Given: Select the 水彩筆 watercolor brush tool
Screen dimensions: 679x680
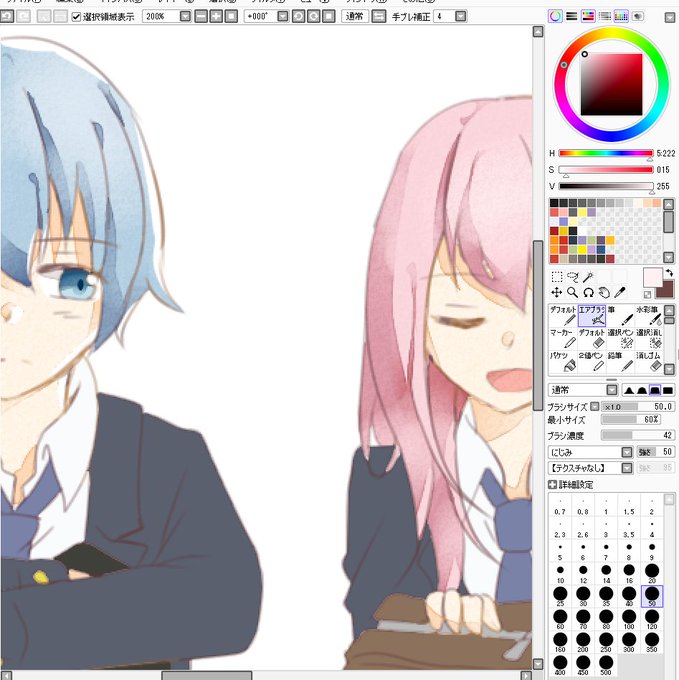Looking at the screenshot, I should click(x=649, y=315).
